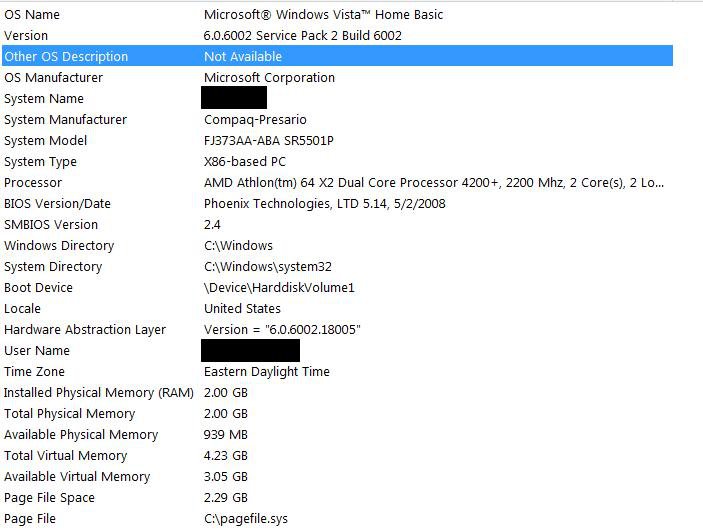Click the '3.05 GB' value
This screenshot has height=531, width=703.
pos(226,477)
